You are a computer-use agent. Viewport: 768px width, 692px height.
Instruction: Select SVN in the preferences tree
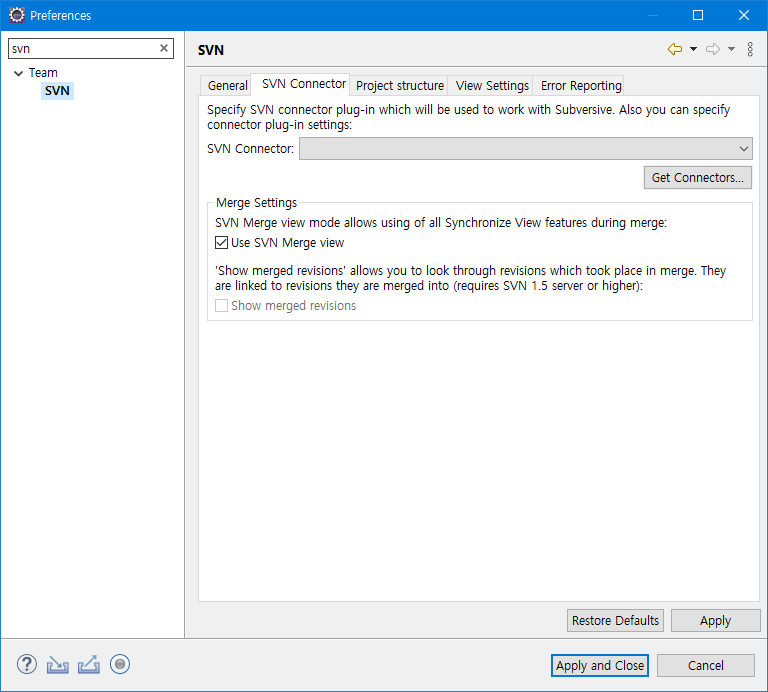tap(57, 91)
